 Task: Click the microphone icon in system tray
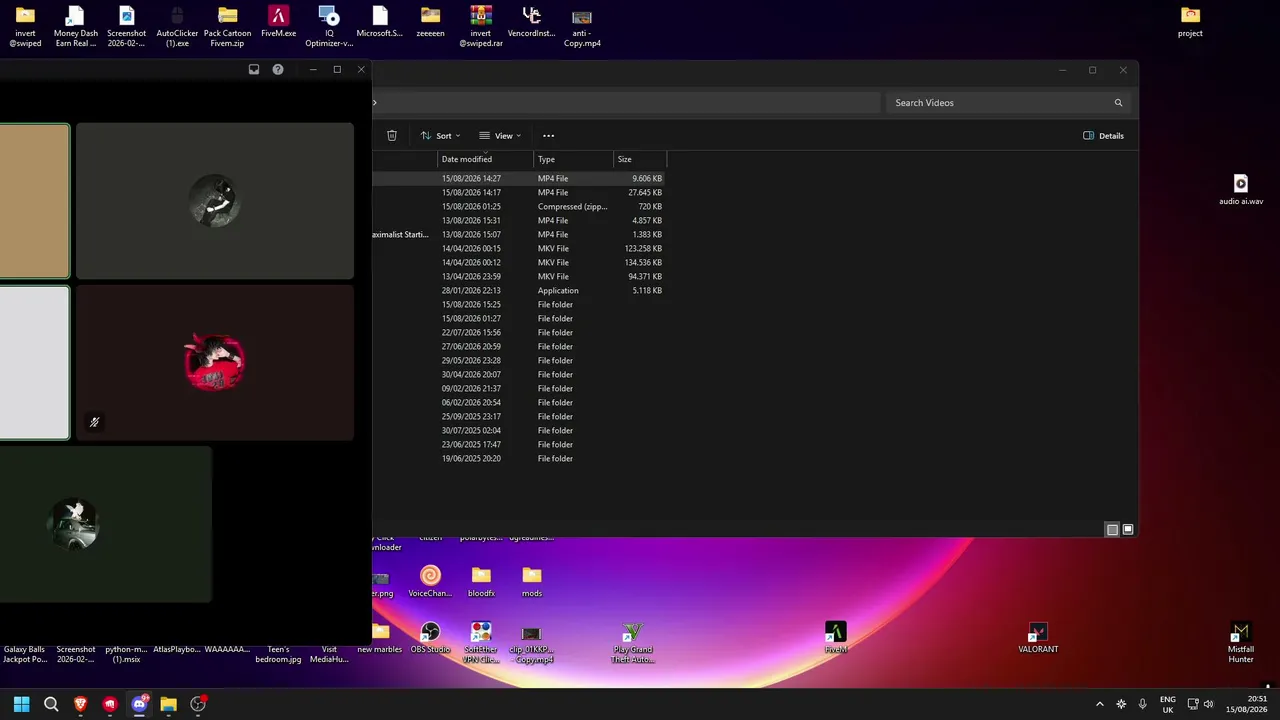point(1142,704)
